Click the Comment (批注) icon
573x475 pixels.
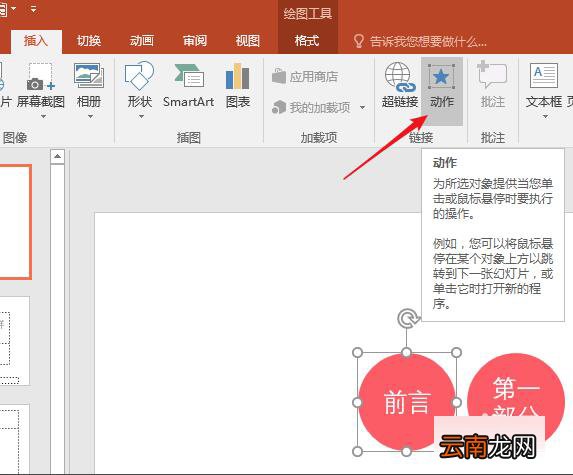(492, 75)
